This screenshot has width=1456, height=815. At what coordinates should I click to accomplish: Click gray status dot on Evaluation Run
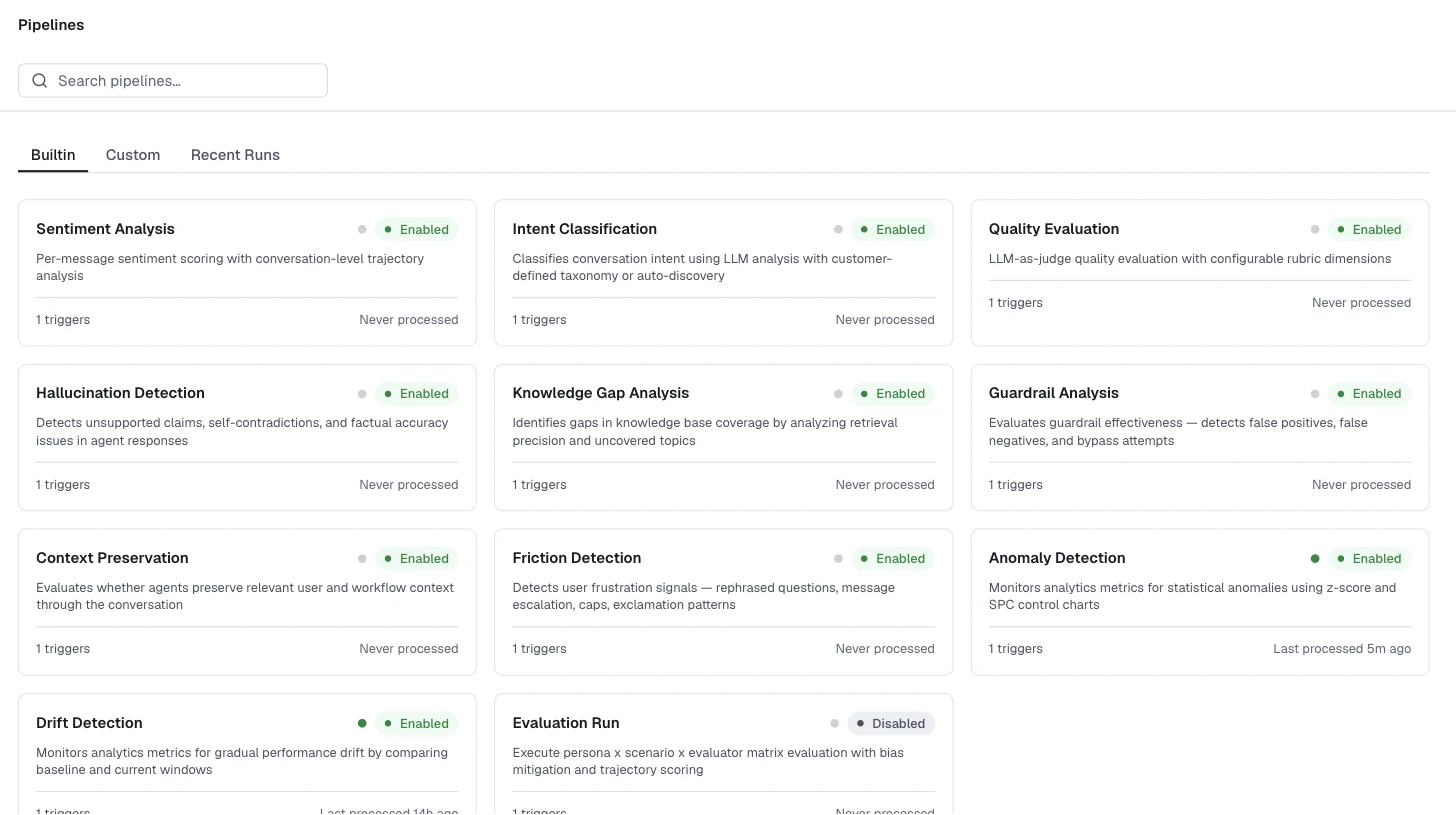[834, 724]
